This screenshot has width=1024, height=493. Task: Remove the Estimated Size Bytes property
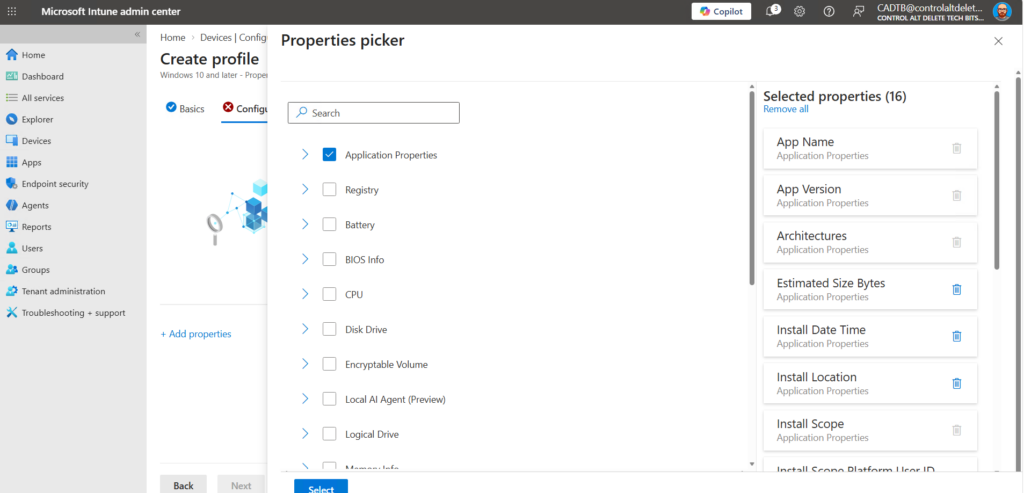coord(957,289)
